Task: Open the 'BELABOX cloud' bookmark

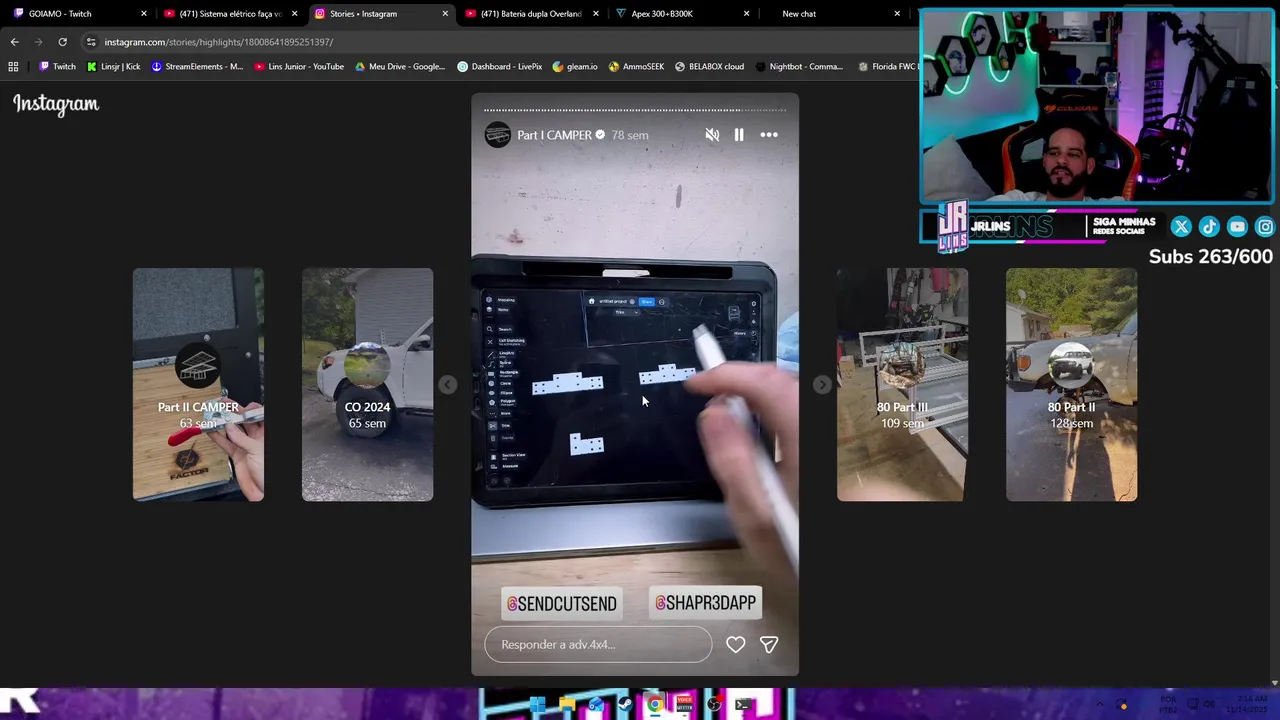Action: [x=709, y=67]
